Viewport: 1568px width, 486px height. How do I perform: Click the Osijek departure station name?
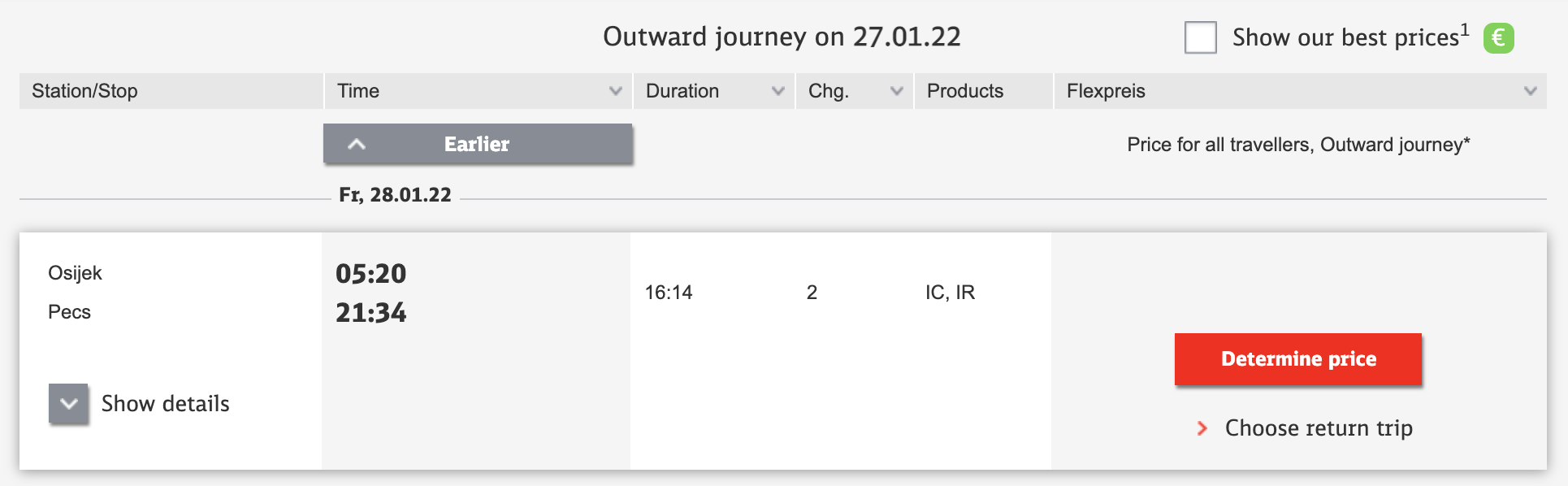coord(75,273)
